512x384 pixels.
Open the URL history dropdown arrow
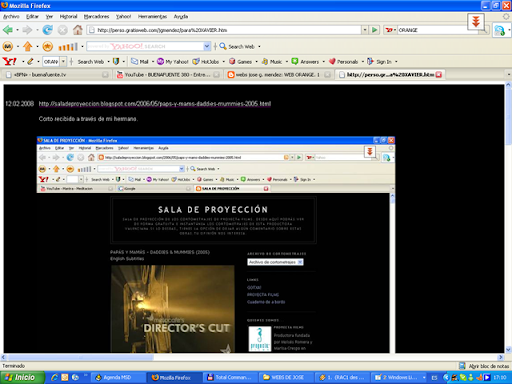tap(365, 30)
